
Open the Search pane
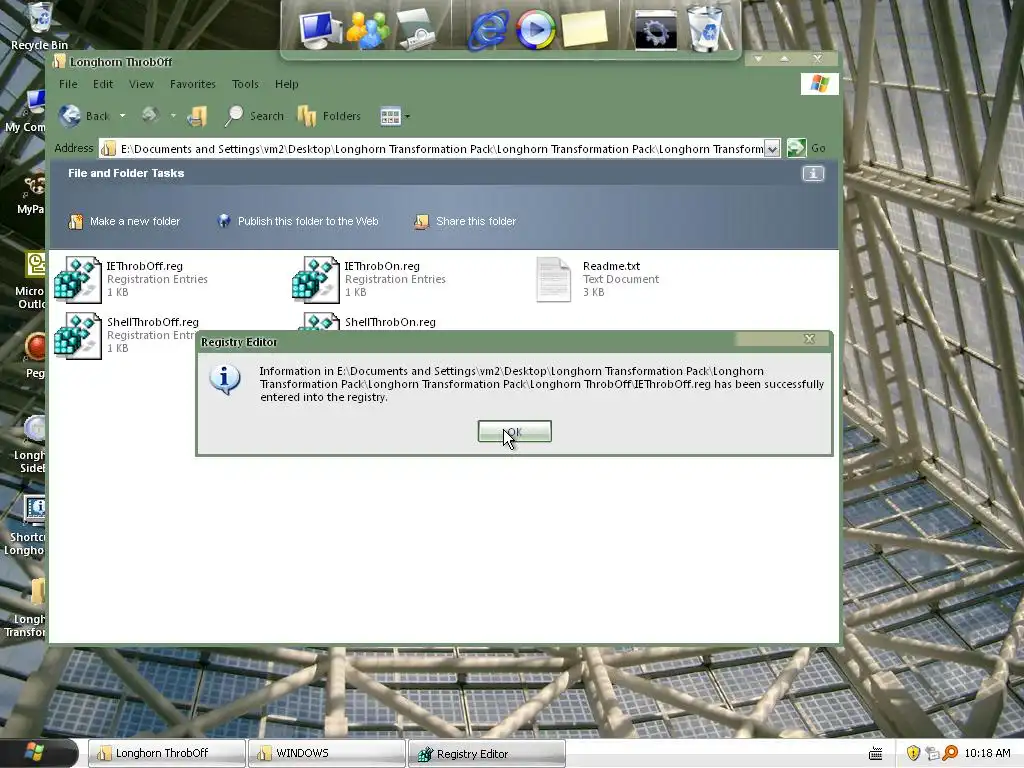[x=253, y=116]
